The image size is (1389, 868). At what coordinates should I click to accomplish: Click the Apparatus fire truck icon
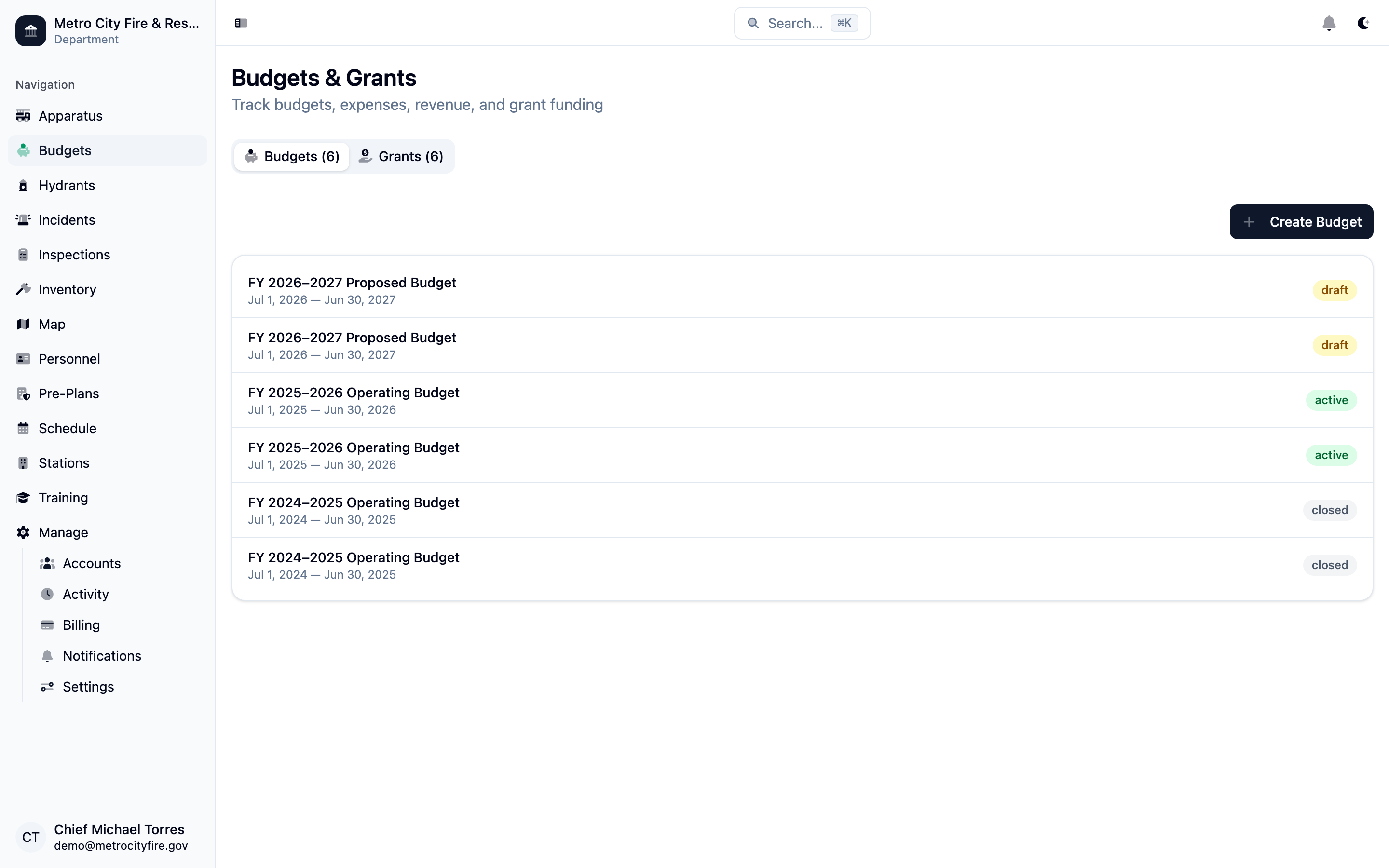point(23,116)
